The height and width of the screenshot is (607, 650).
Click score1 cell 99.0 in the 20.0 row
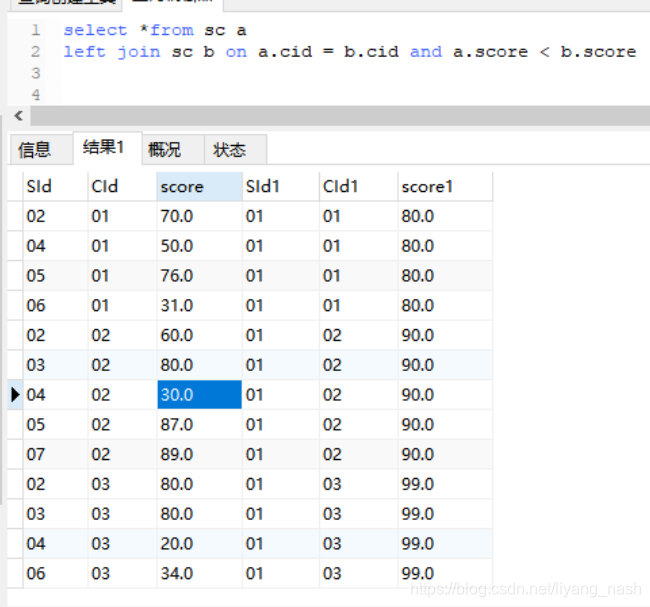pos(445,544)
